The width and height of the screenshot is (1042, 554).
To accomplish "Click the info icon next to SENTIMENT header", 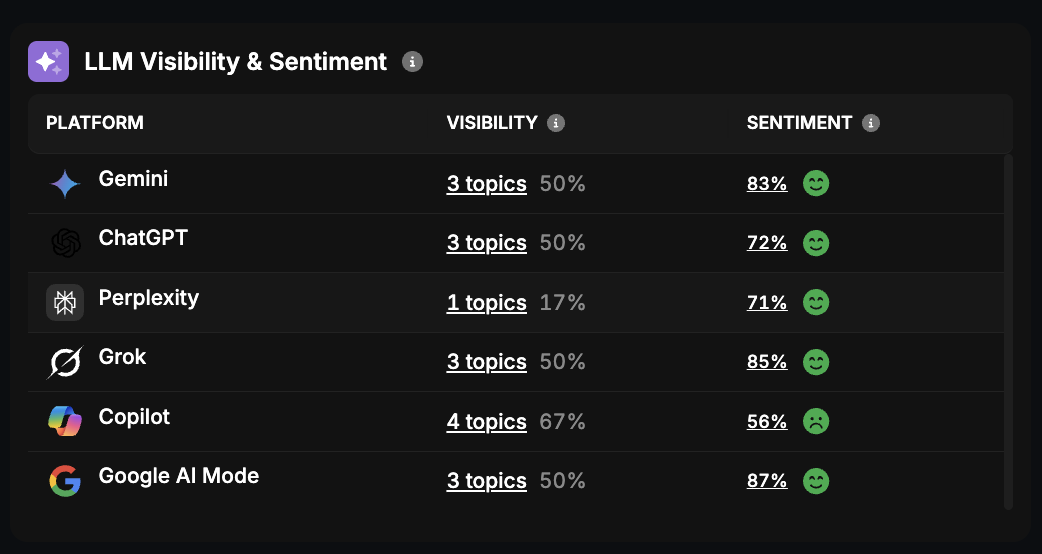I will click(x=871, y=123).
